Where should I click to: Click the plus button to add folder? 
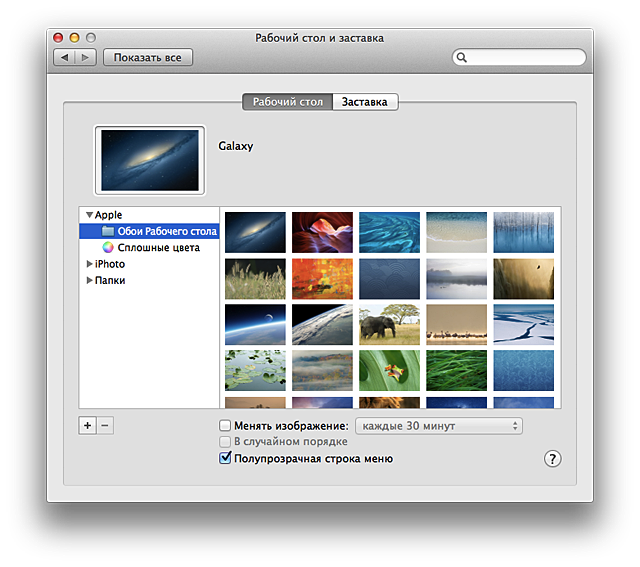pos(87,425)
